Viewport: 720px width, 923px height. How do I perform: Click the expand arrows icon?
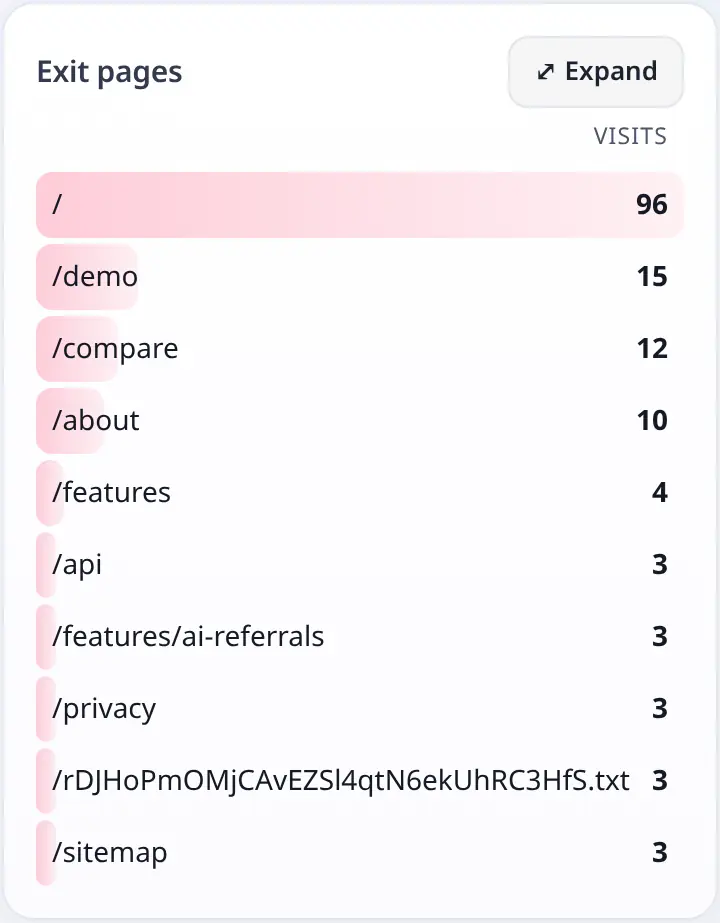[x=545, y=72]
